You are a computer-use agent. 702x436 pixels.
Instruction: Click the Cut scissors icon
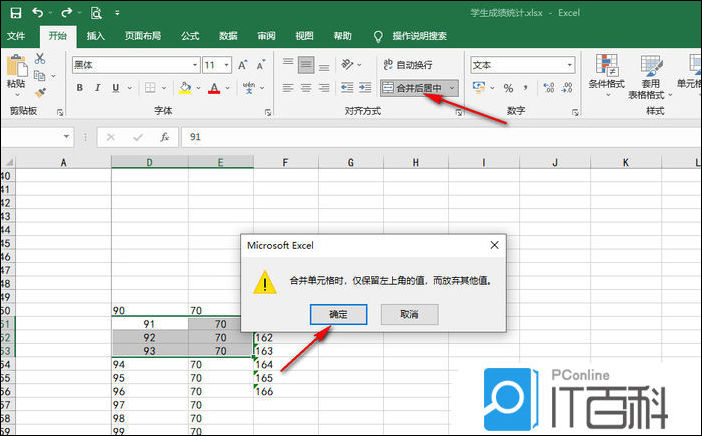pyautogui.click(x=41, y=59)
